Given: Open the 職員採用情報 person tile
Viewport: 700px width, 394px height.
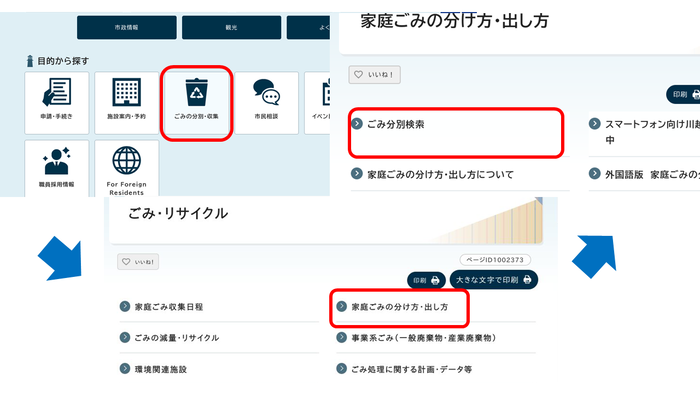Looking at the screenshot, I should 57,168.
